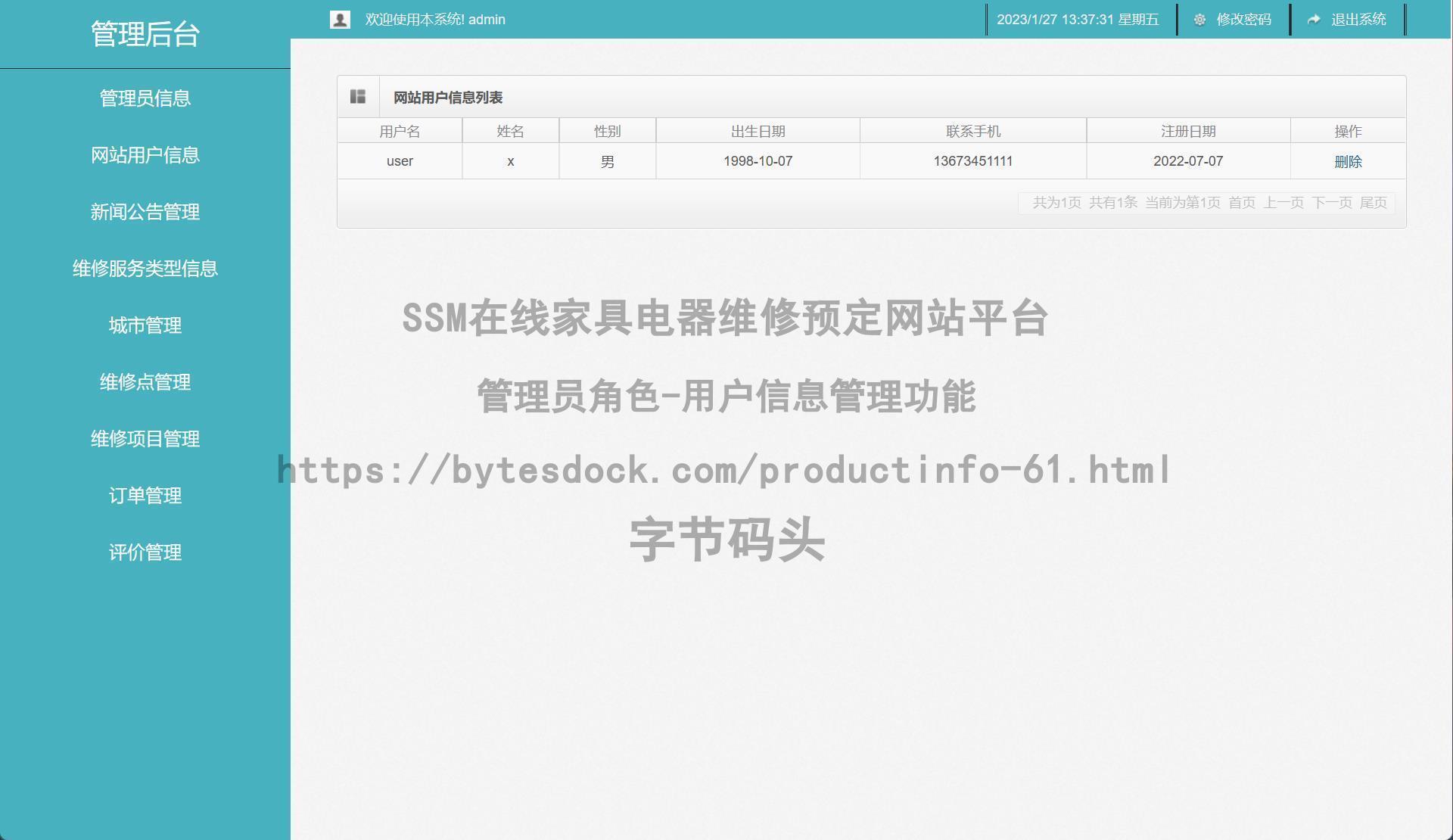Click 下一页 in the pagination
Image resolution: width=1453 pixels, height=840 pixels.
1332,203
